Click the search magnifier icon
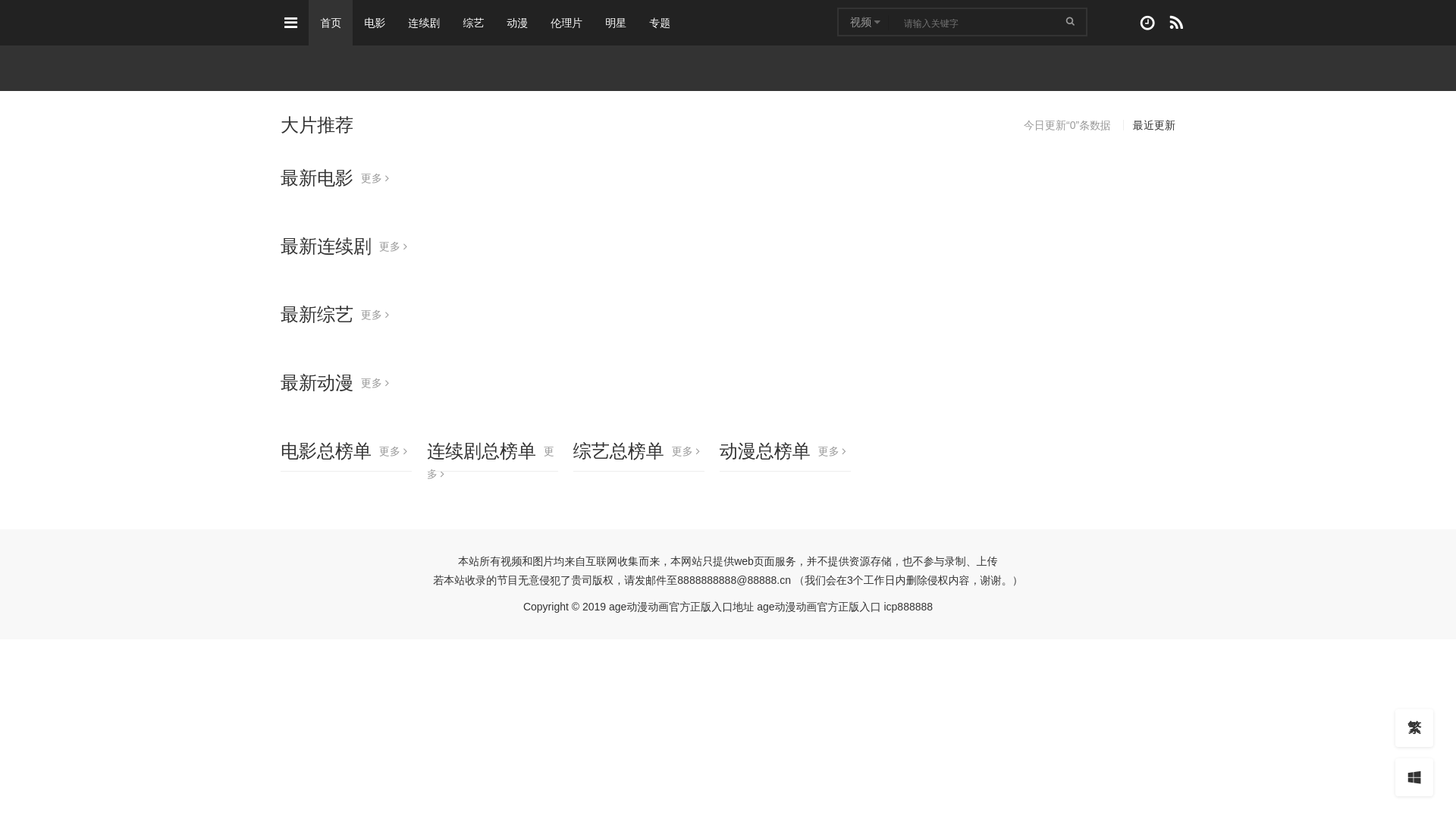The height and width of the screenshot is (819, 1456). click(x=1070, y=22)
